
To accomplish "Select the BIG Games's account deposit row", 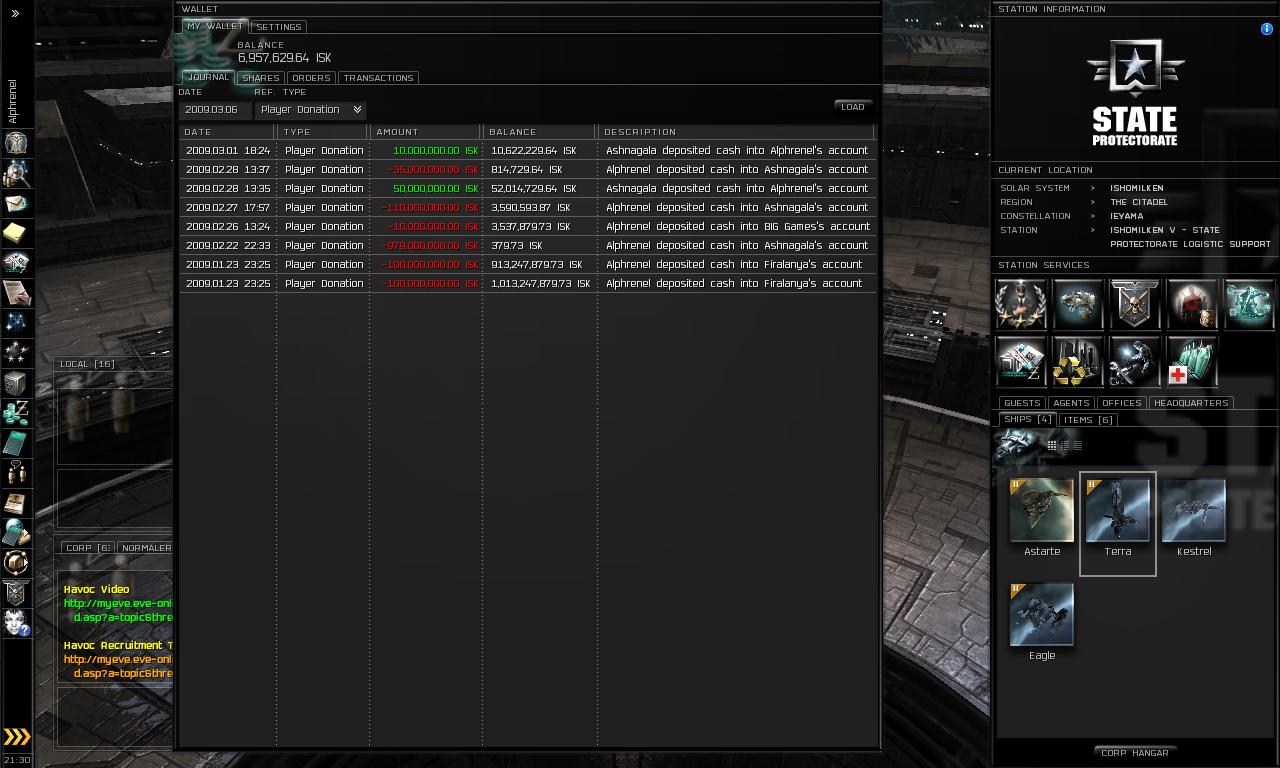I will tap(527, 227).
